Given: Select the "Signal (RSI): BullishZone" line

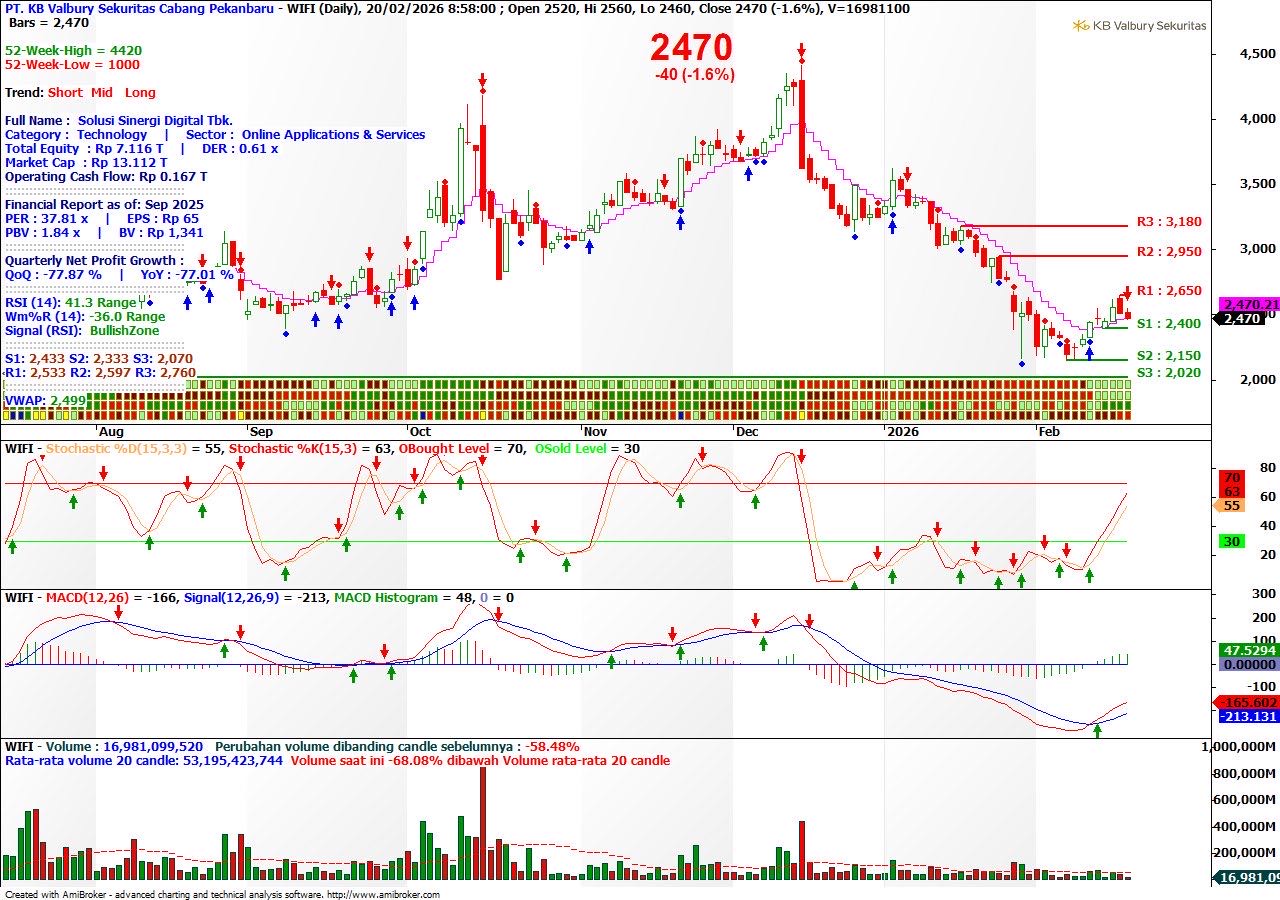Looking at the screenshot, I should tap(82, 330).
